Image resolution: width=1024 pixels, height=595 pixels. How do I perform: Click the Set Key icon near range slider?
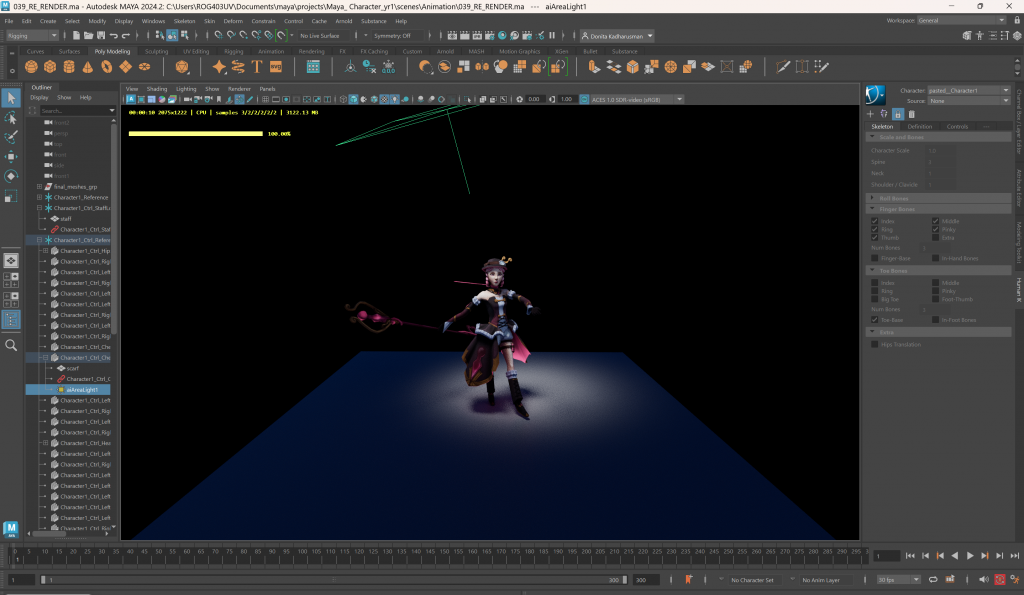tap(688, 579)
